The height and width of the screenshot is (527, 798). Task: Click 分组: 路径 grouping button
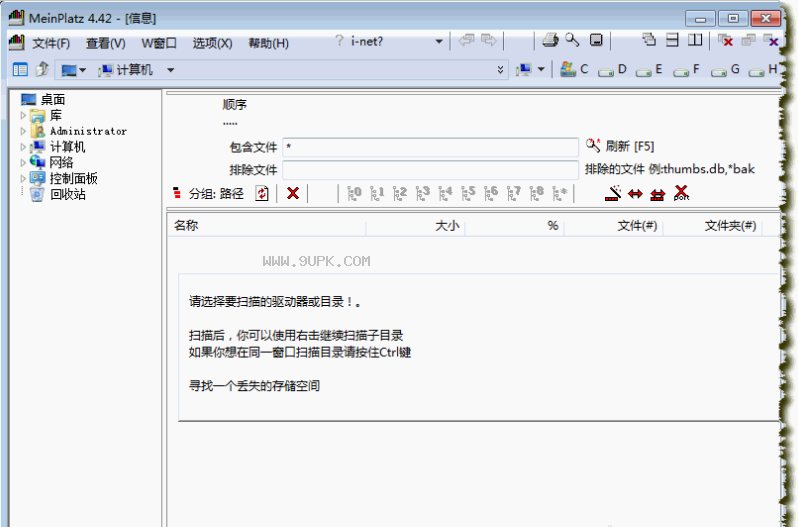pyautogui.click(x=209, y=194)
